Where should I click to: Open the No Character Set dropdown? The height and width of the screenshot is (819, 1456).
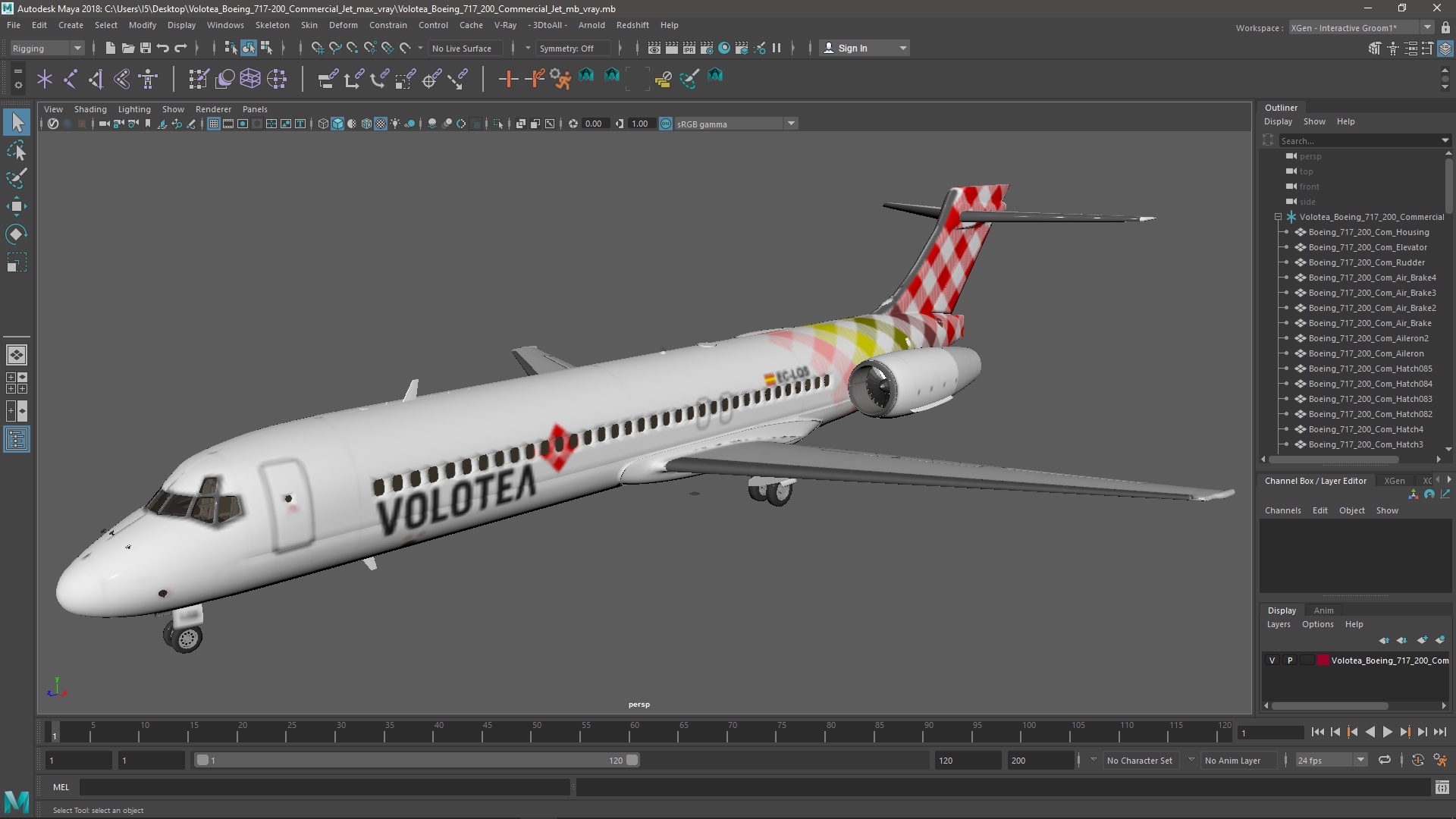click(1141, 760)
